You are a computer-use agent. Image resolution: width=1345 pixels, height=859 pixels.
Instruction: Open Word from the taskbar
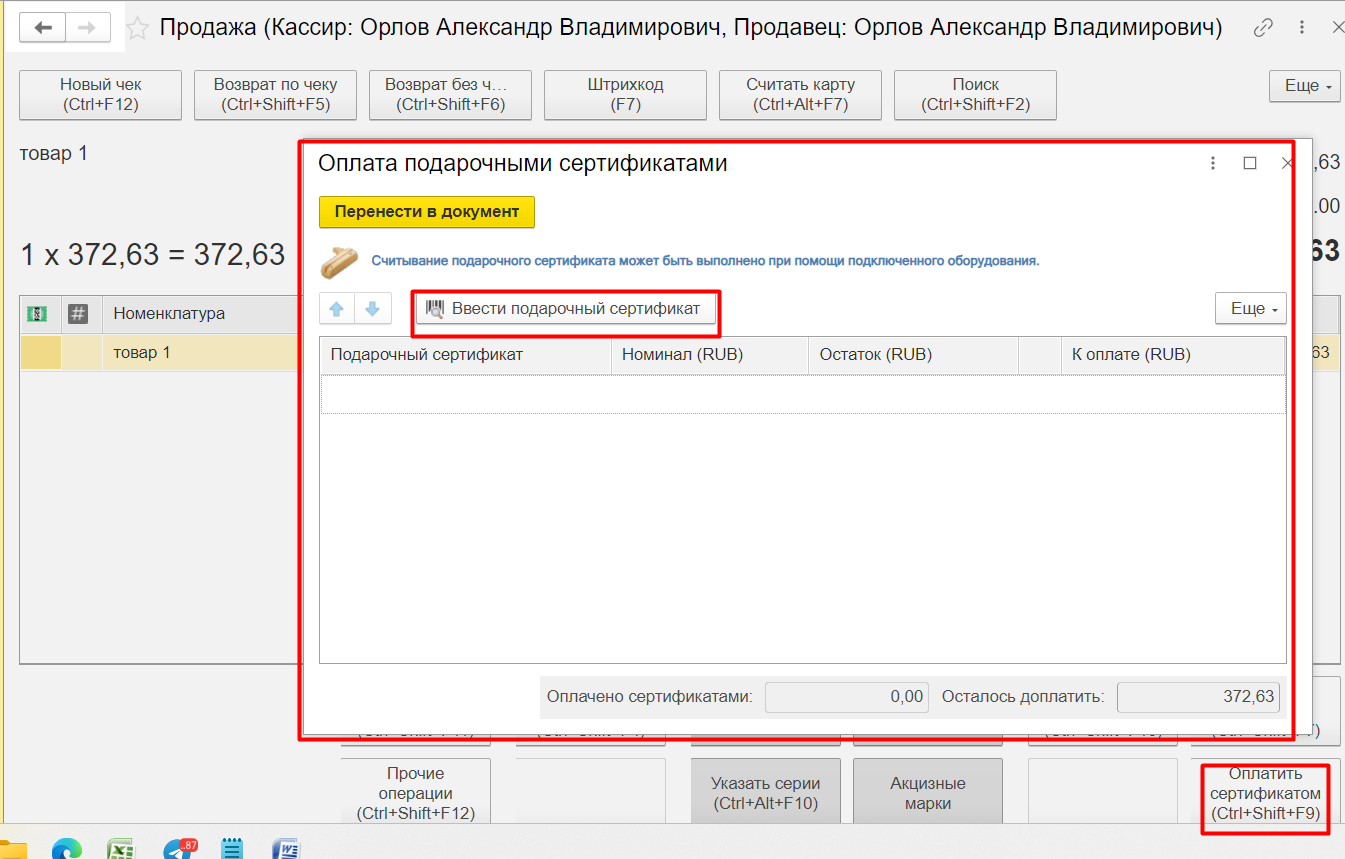tap(286, 848)
